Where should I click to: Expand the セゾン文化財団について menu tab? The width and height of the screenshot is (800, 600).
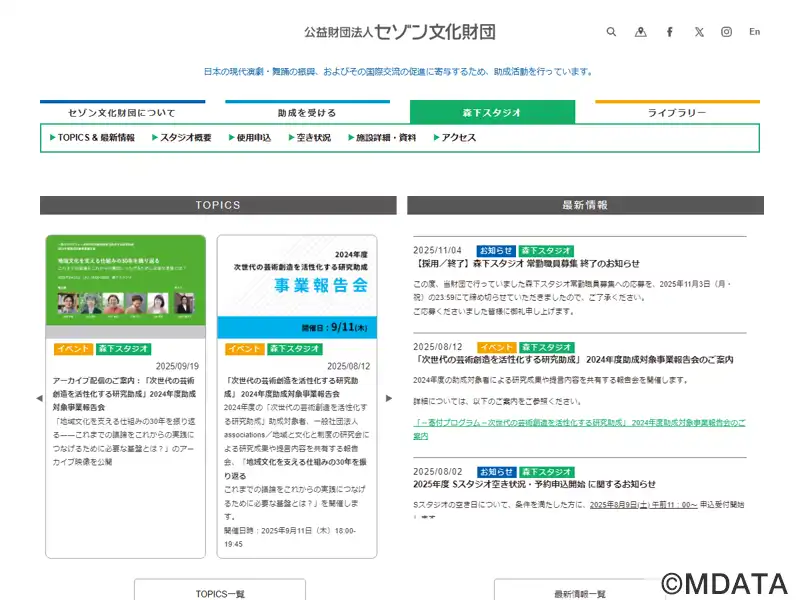click(122, 113)
